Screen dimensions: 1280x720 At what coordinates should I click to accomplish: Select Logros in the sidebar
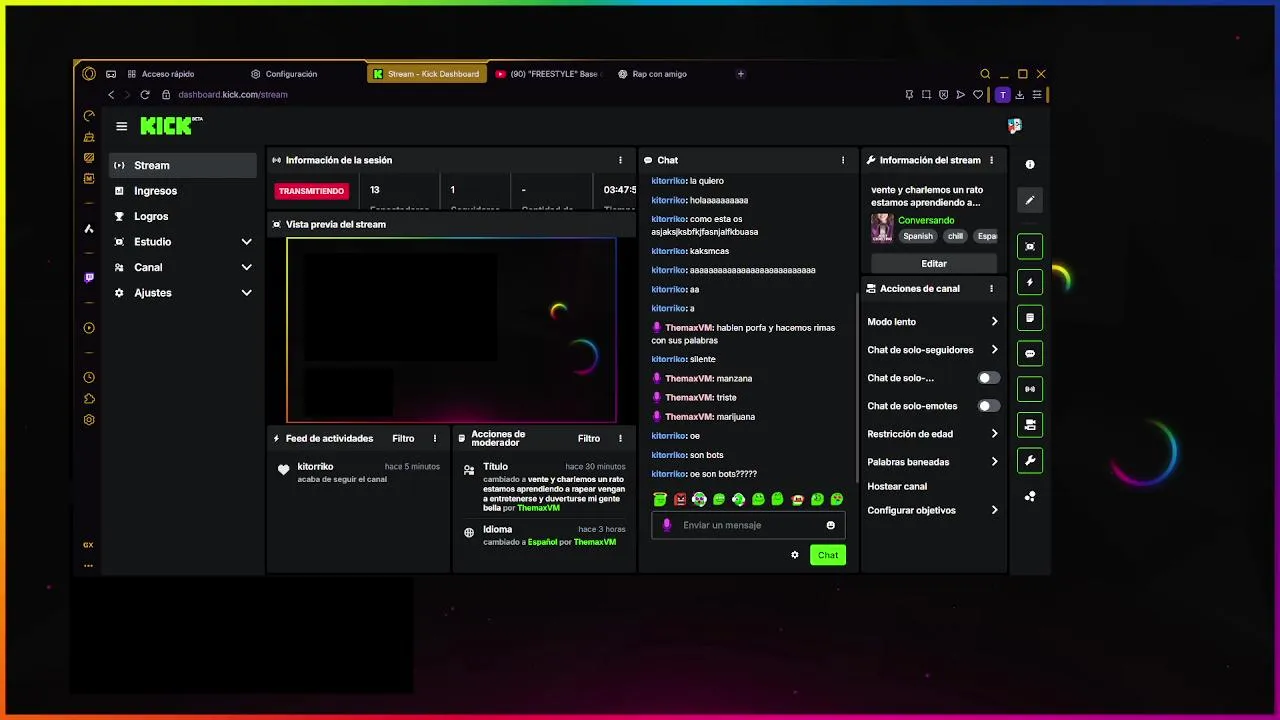point(183,216)
